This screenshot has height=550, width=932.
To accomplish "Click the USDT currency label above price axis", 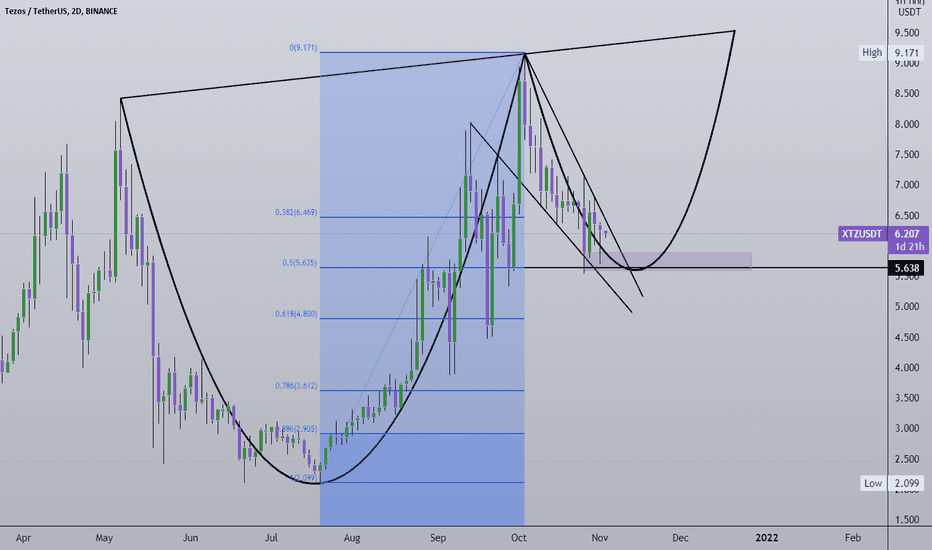I will 909,12.
